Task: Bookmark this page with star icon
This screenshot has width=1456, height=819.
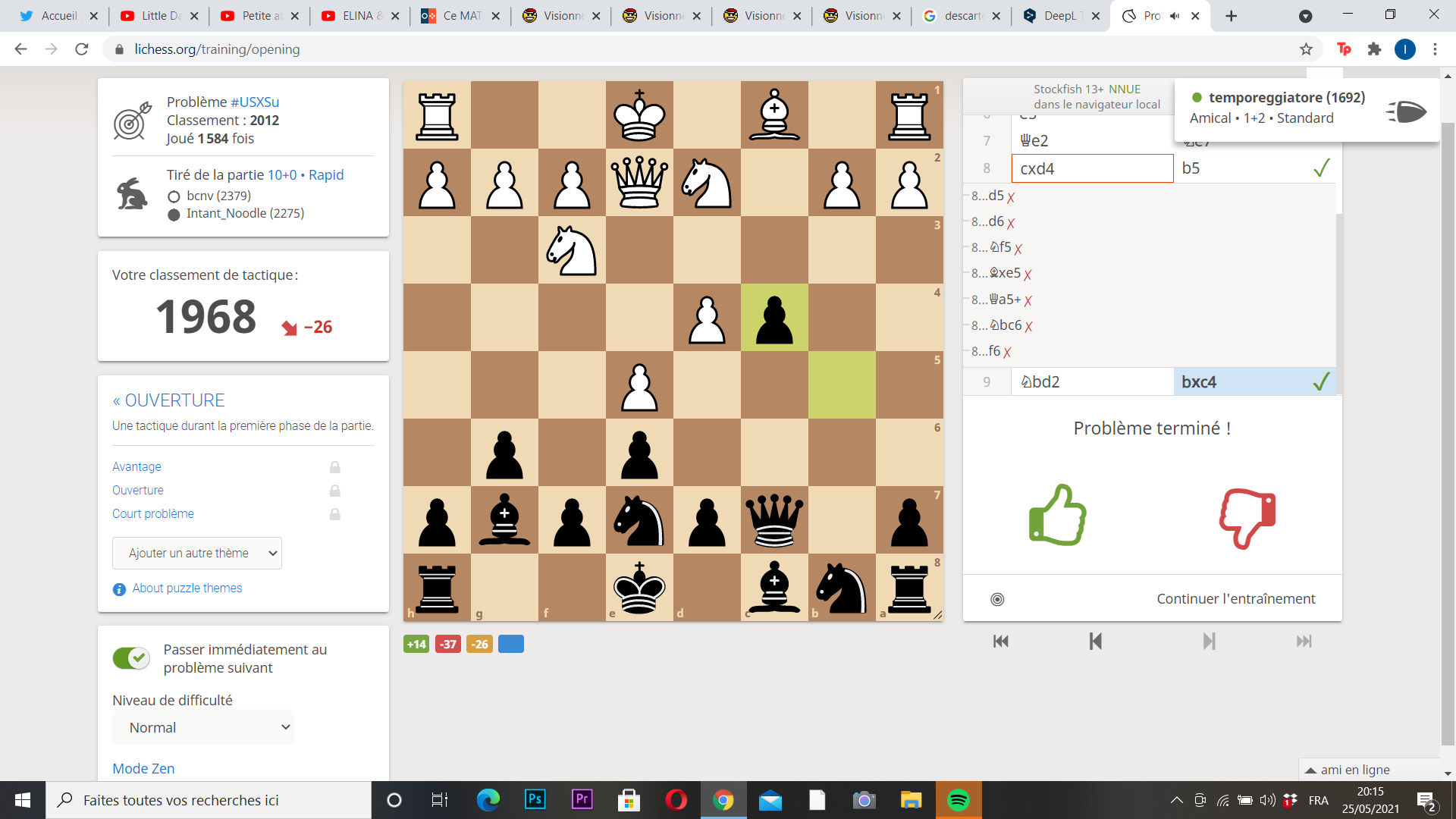Action: (x=1306, y=49)
